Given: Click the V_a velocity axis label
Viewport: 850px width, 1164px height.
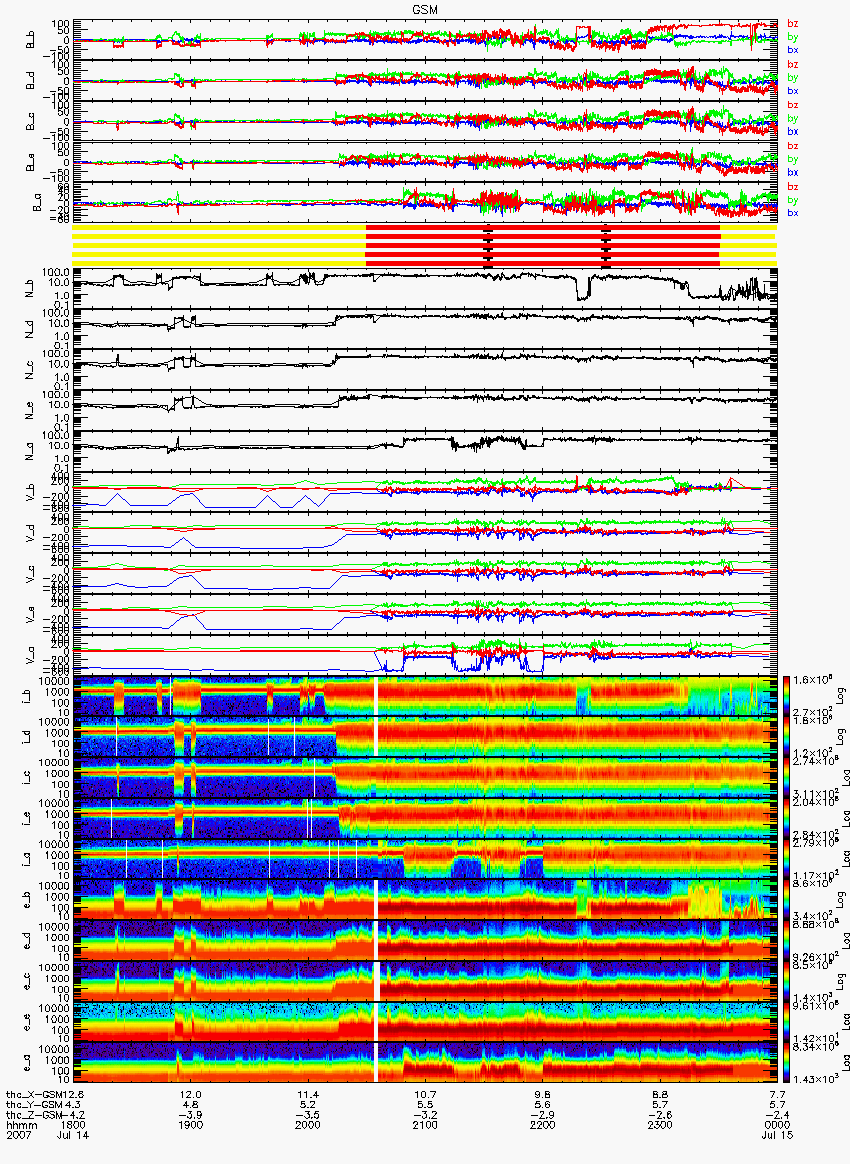Looking at the screenshot, I should click(30, 654).
